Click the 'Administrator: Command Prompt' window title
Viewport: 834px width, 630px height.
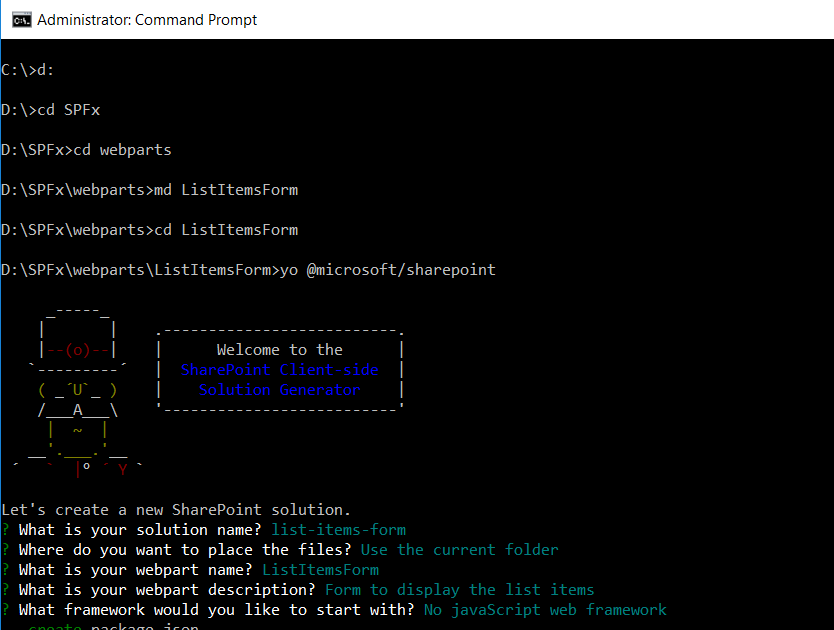point(147,19)
